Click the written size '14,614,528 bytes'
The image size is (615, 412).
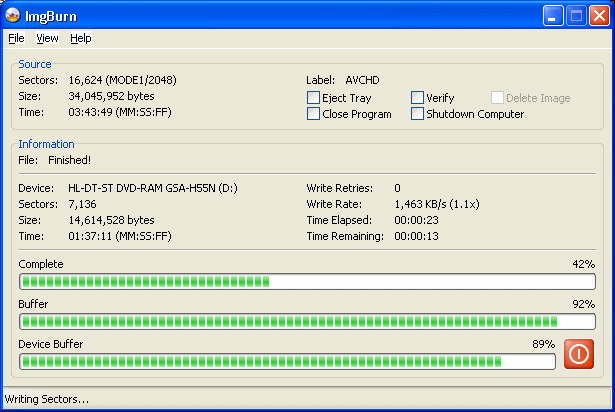click(x=111, y=220)
